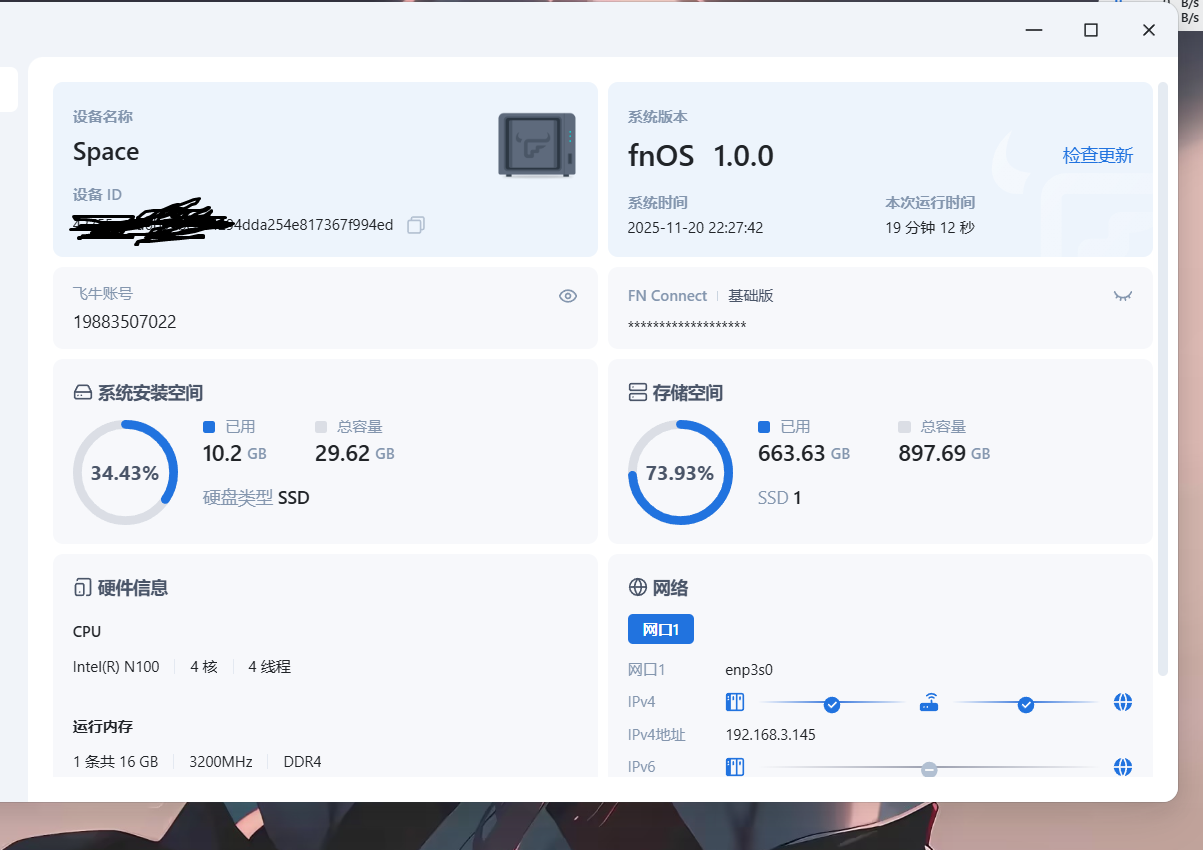Click the NAS device image beside 设备名称
This screenshot has height=850, width=1203.
537,143
